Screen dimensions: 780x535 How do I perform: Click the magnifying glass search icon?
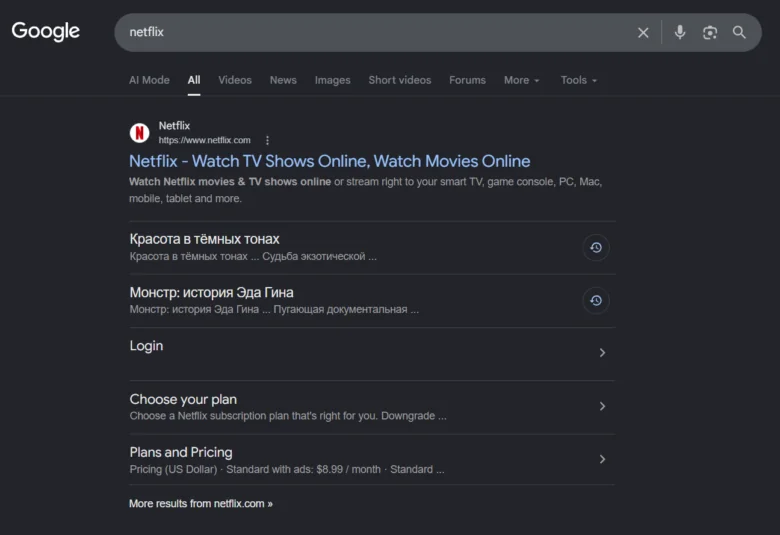(x=739, y=32)
